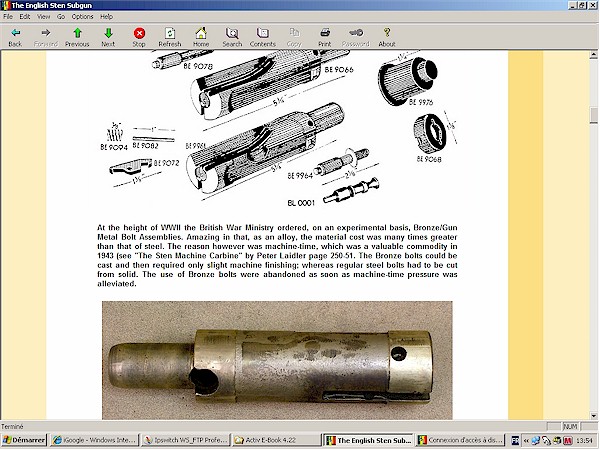
Task: Switch to Activ E-Book 4.22 taskbar item
Action: (x=276, y=440)
